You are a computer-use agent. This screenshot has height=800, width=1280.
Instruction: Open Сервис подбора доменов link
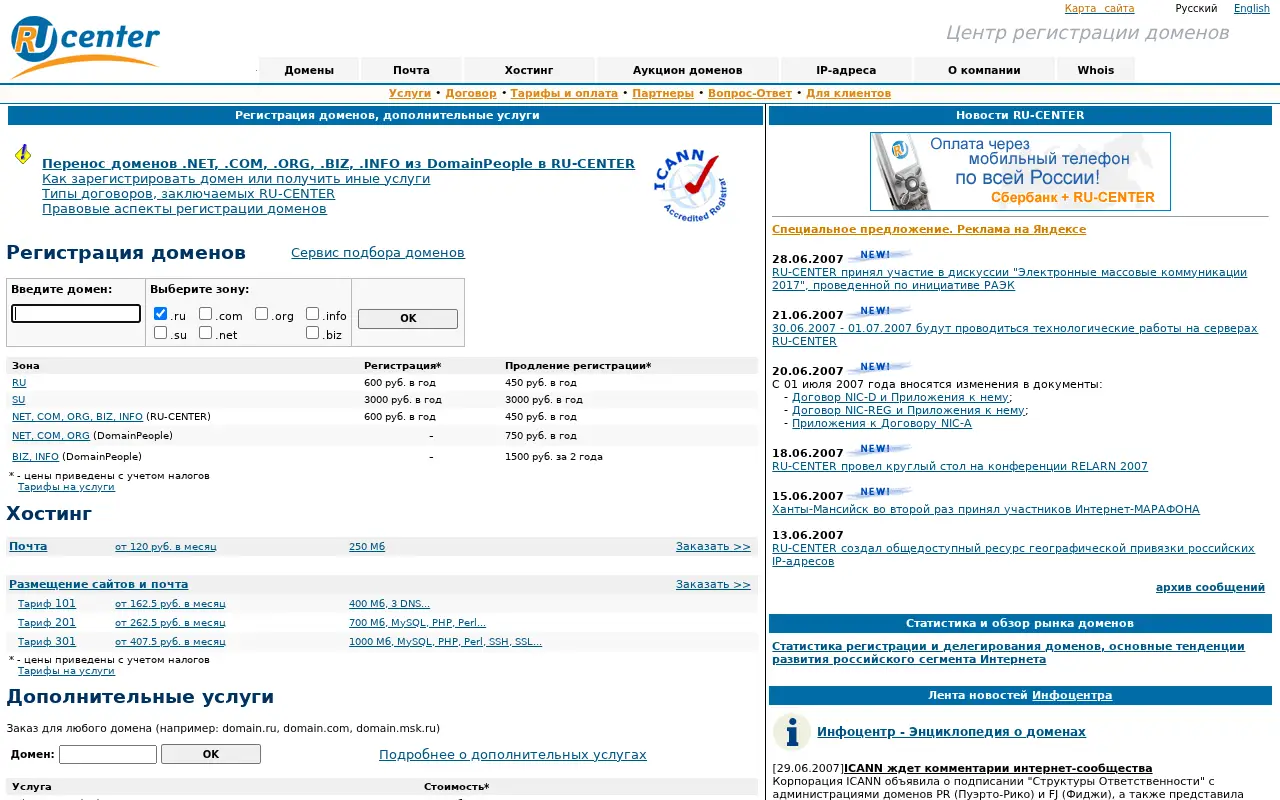tap(378, 253)
